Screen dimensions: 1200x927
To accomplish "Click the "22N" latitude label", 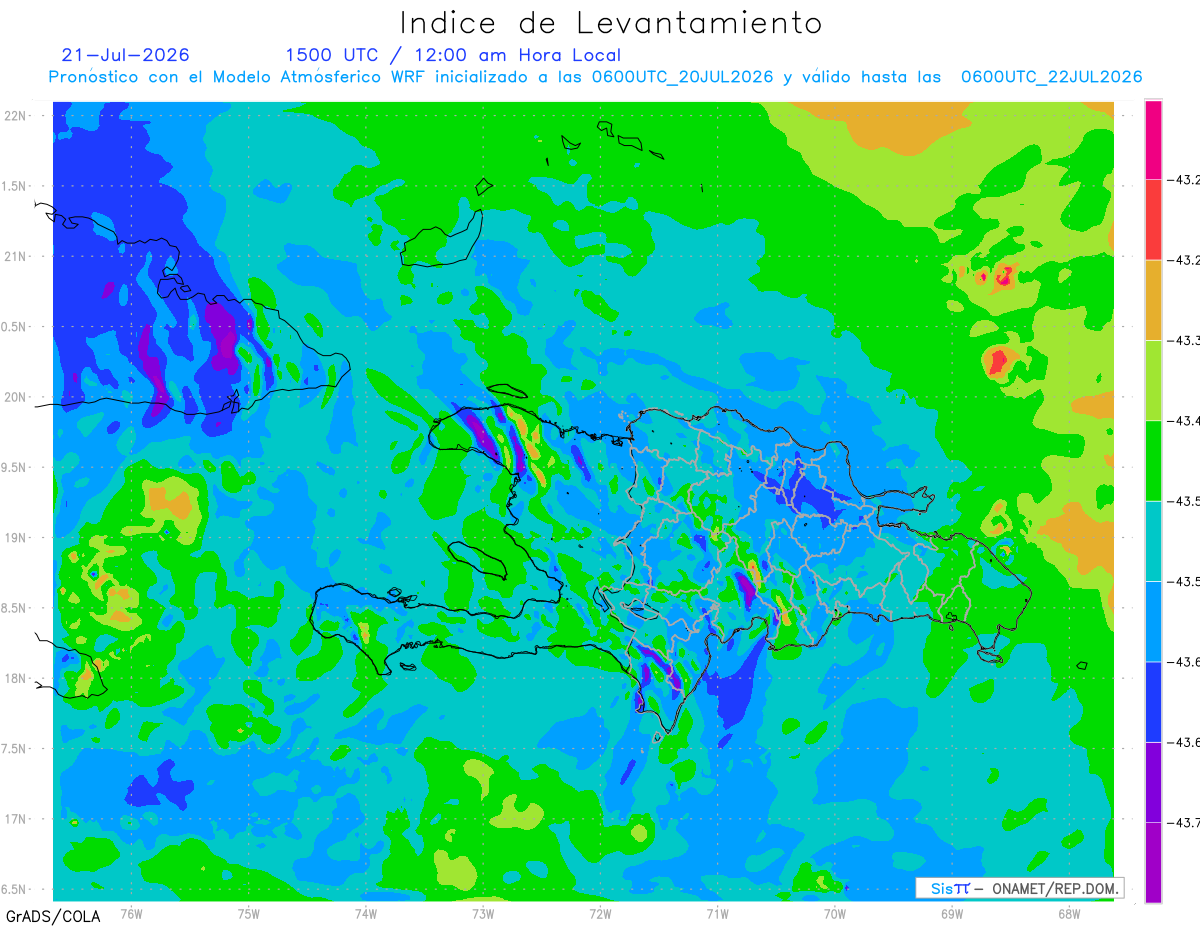I will pos(15,115).
